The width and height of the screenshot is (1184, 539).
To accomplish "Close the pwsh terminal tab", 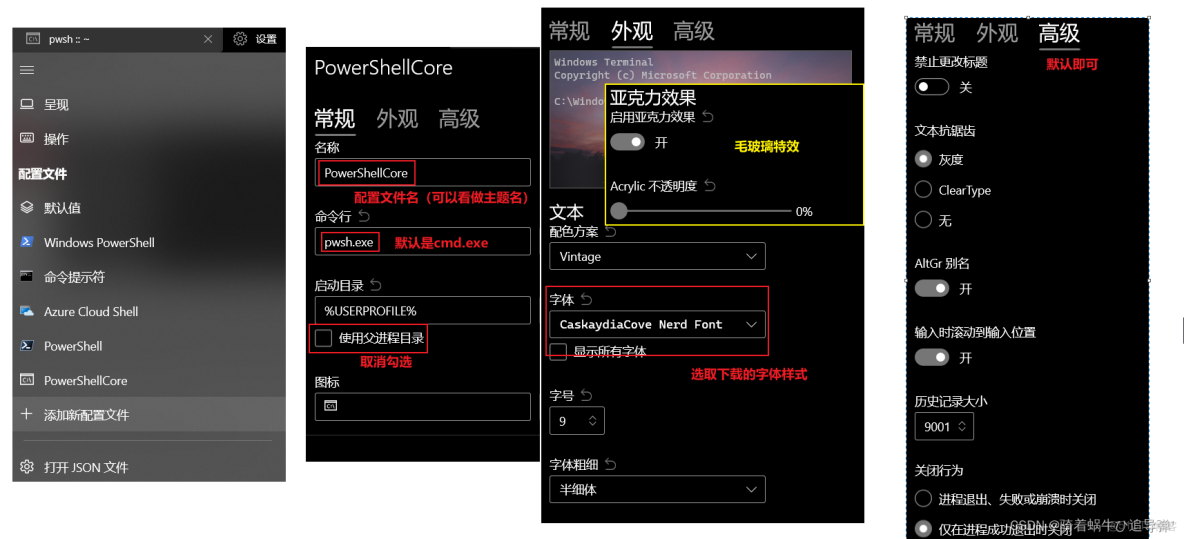I will pyautogui.click(x=208, y=39).
